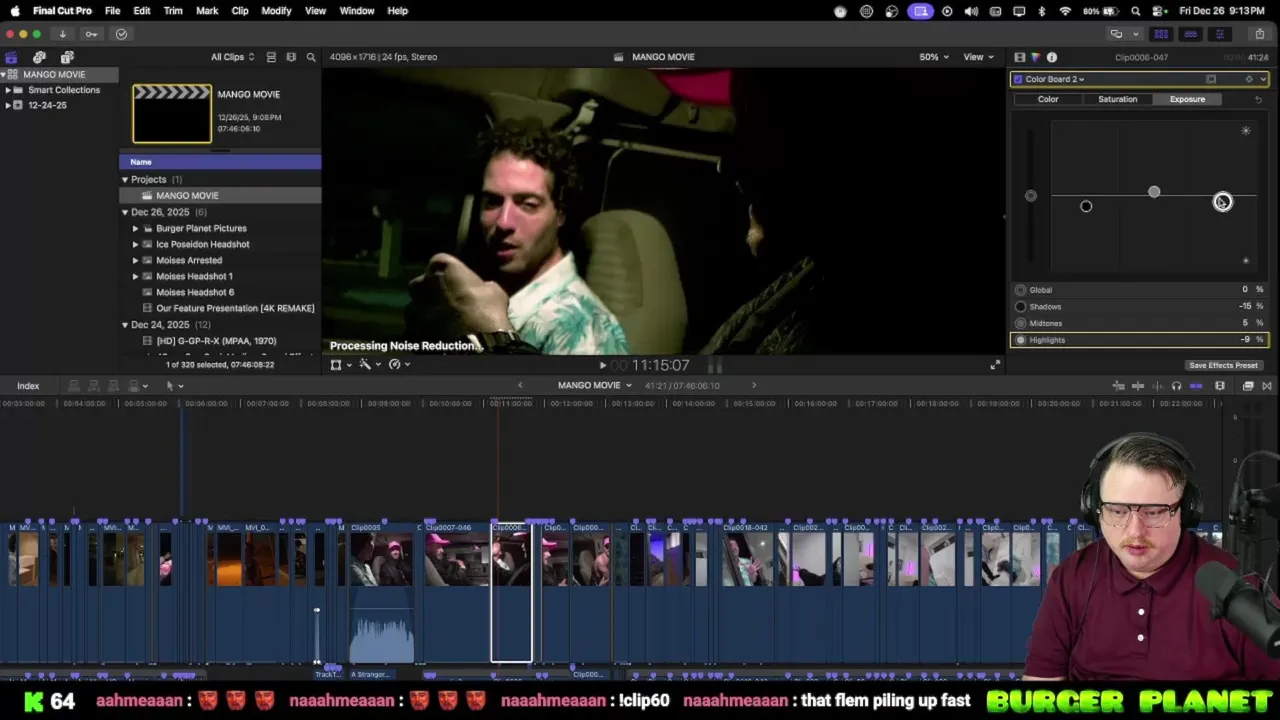1280x720 pixels.
Task: Open the Photos and Audio sidebar
Action: [x=39, y=57]
